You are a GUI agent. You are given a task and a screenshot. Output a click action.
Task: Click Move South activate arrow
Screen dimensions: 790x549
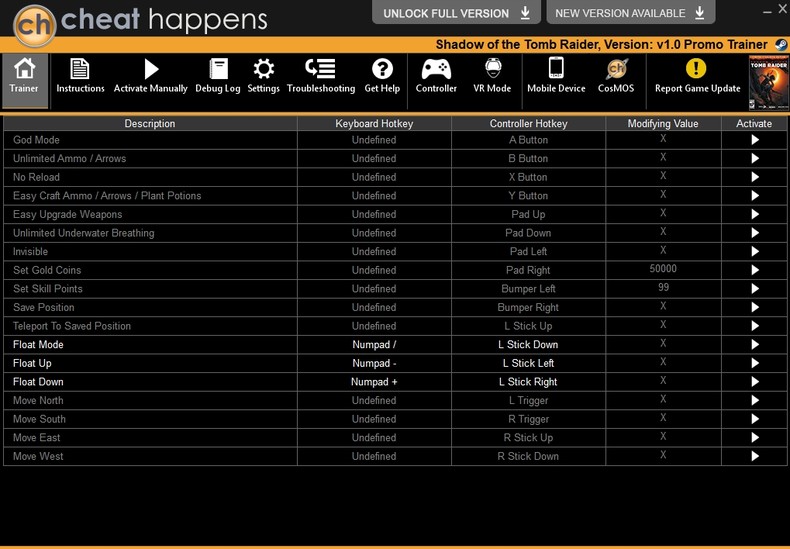(x=755, y=420)
